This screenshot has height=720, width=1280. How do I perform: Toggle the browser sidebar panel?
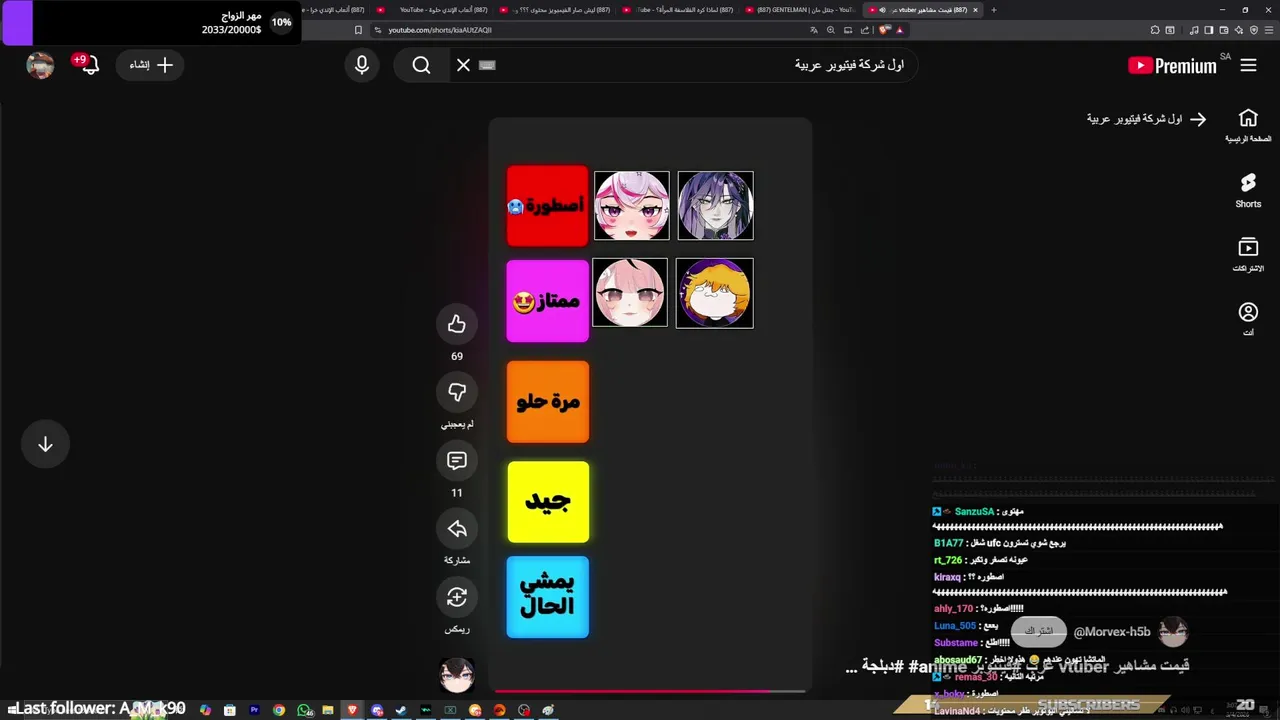tap(1208, 30)
